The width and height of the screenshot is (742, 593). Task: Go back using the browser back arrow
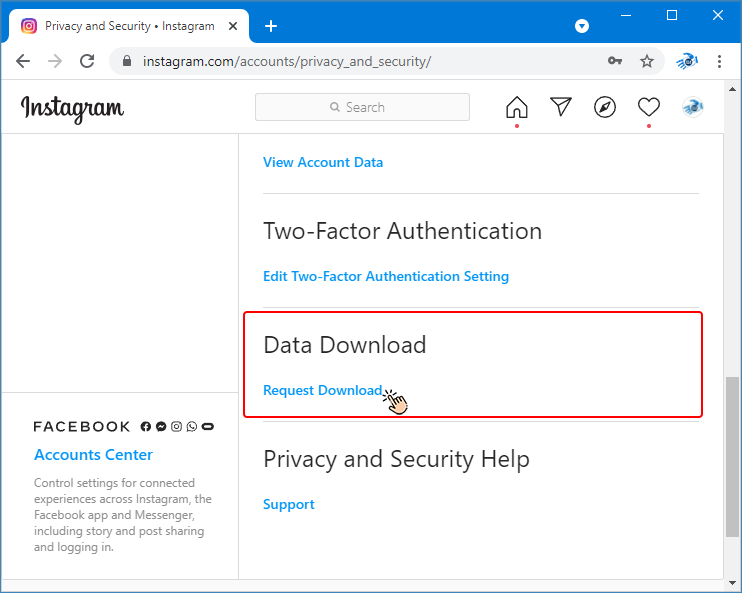click(23, 61)
